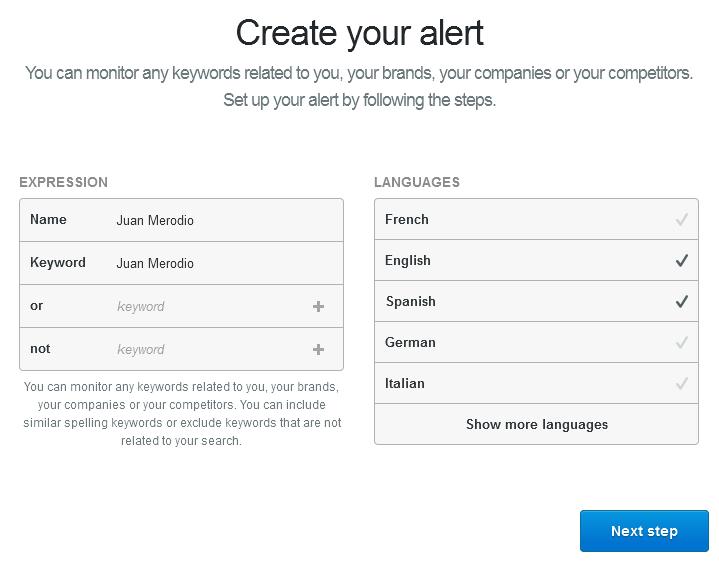The width and height of the screenshot is (719, 580).
Task: Proceed with the Next step button
Action: [x=644, y=531]
